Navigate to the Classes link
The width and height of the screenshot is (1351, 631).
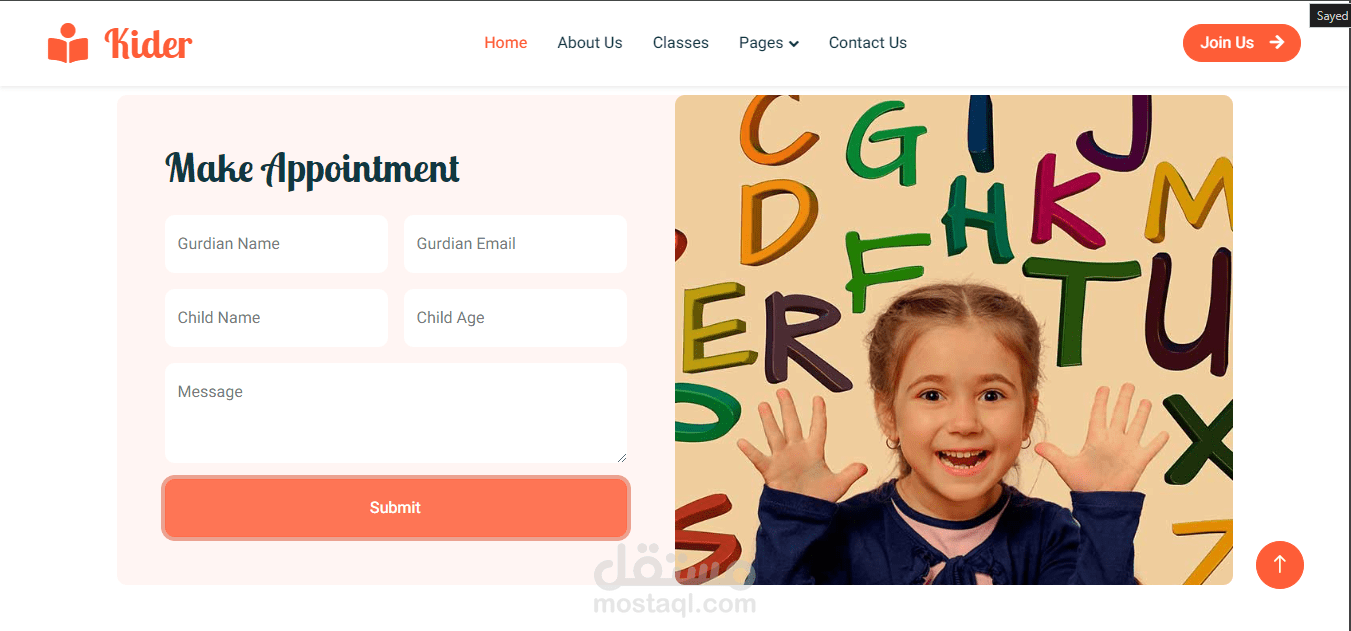pos(681,43)
